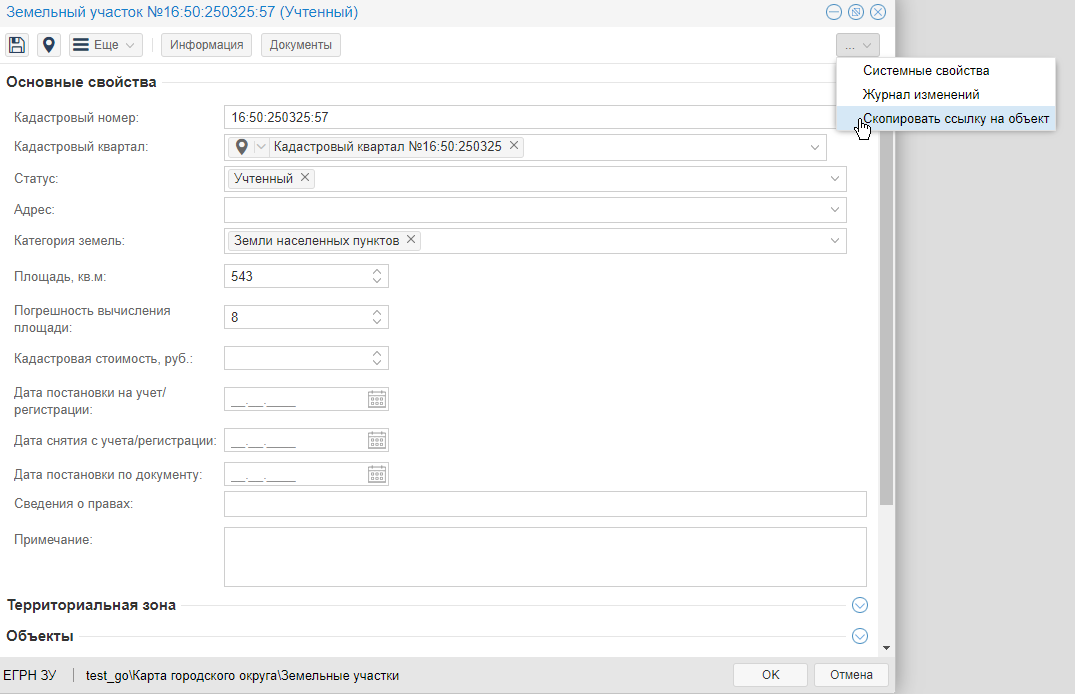
Task: Expand the Адрес dropdown list
Action: [835, 210]
